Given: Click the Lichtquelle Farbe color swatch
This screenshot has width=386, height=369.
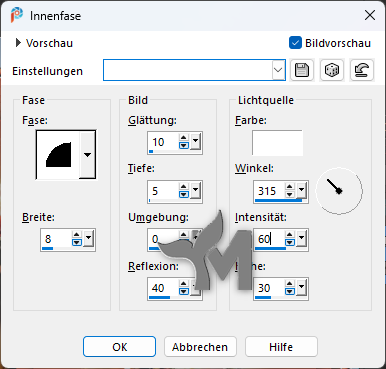Looking at the screenshot, I should tap(277, 143).
